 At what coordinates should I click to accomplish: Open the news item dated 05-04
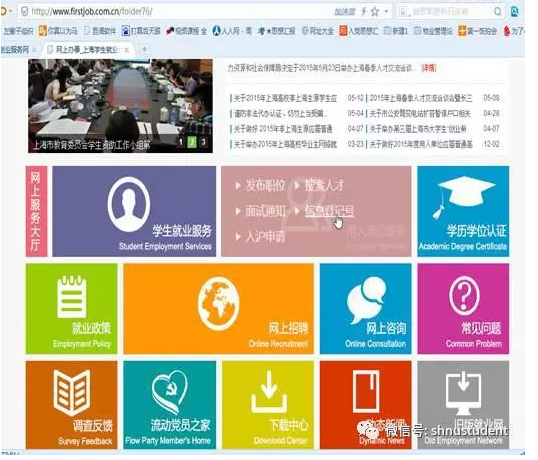click(x=280, y=113)
